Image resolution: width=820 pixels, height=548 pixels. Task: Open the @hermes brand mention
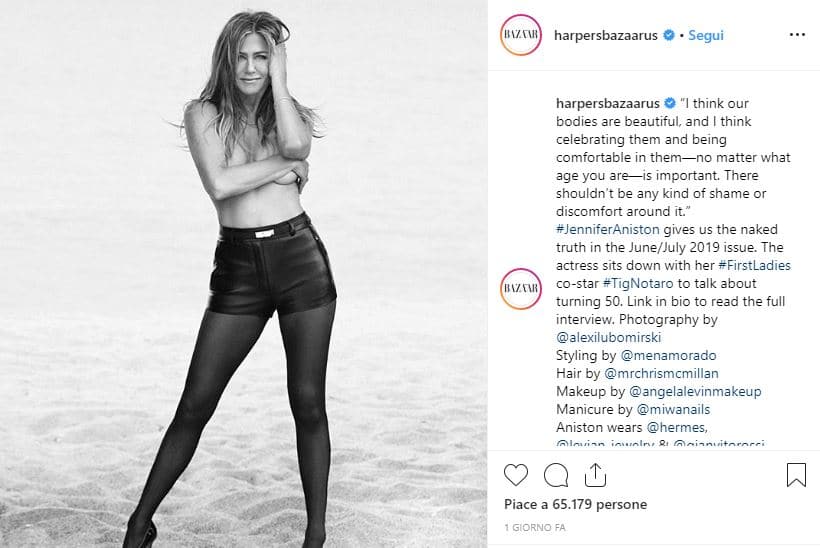pyautogui.click(x=677, y=427)
